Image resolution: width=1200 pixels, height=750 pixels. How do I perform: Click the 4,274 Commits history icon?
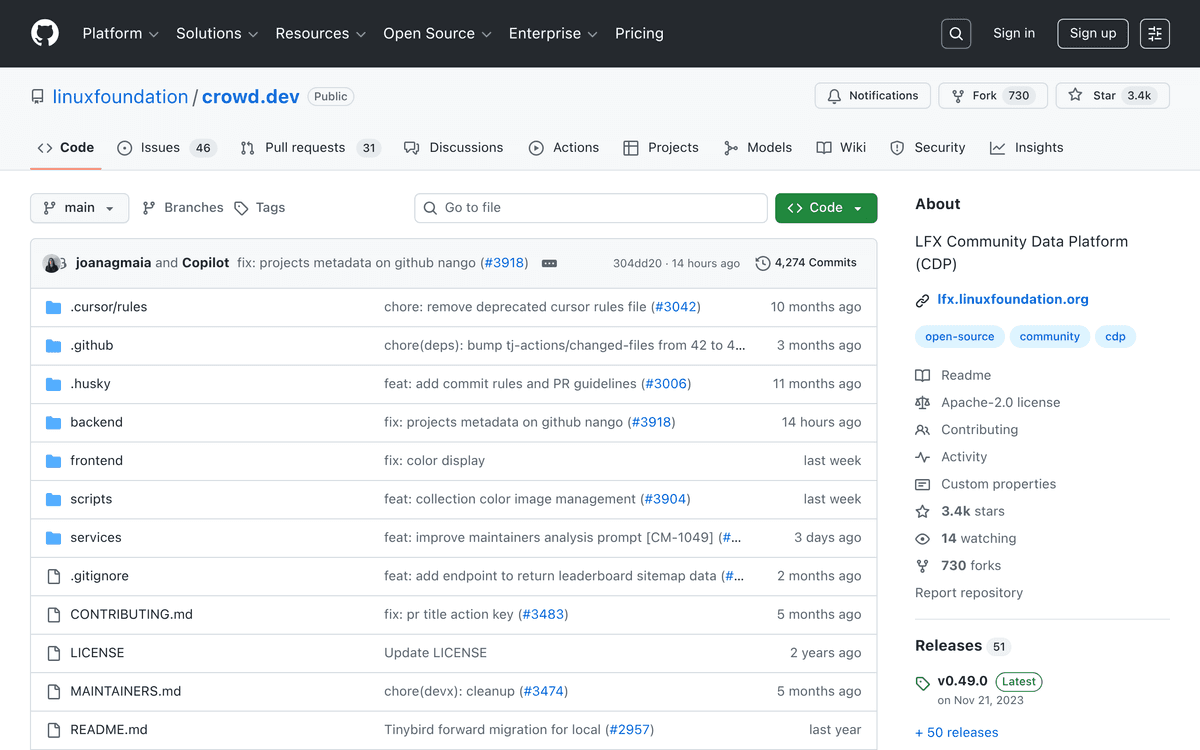pos(763,263)
